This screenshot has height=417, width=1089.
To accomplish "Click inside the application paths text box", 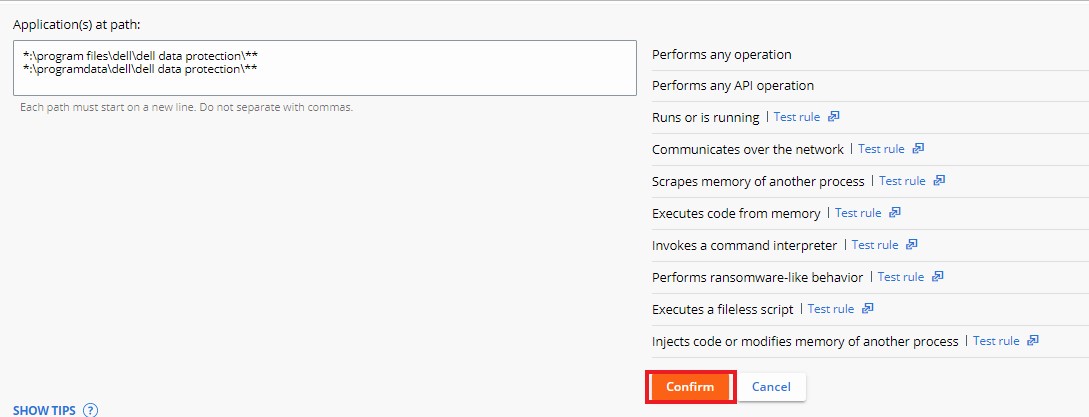I will (325, 68).
